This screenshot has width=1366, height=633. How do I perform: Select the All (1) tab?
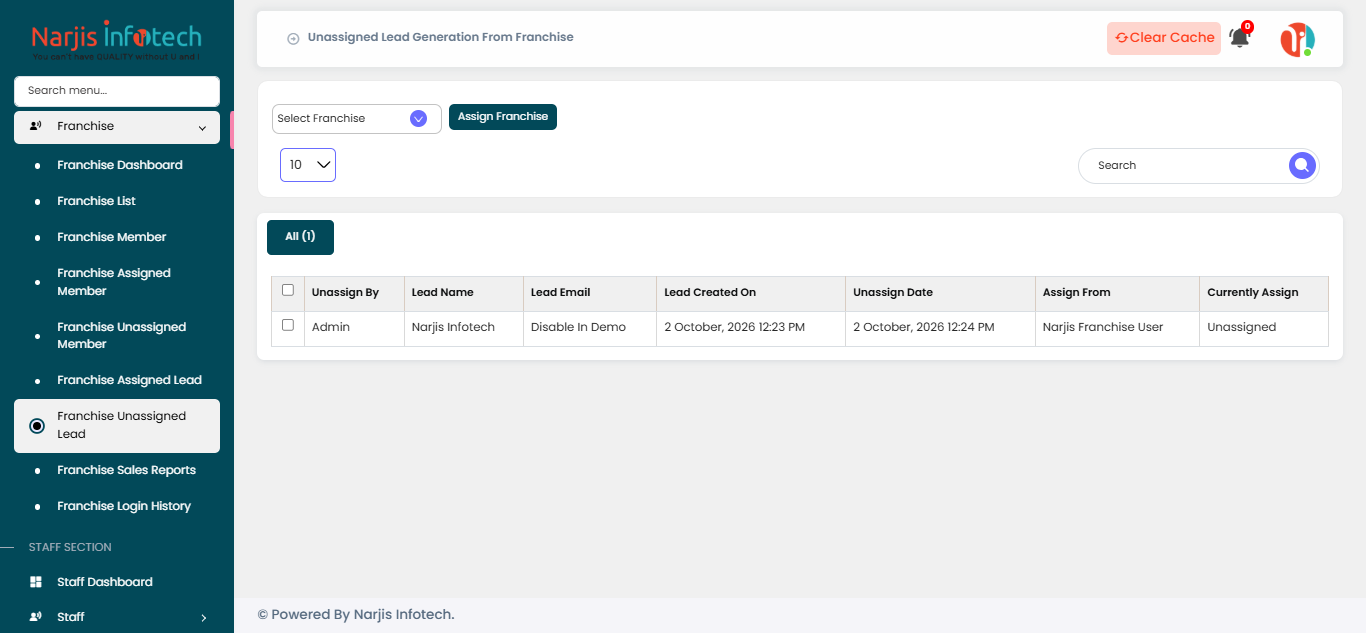(300, 237)
